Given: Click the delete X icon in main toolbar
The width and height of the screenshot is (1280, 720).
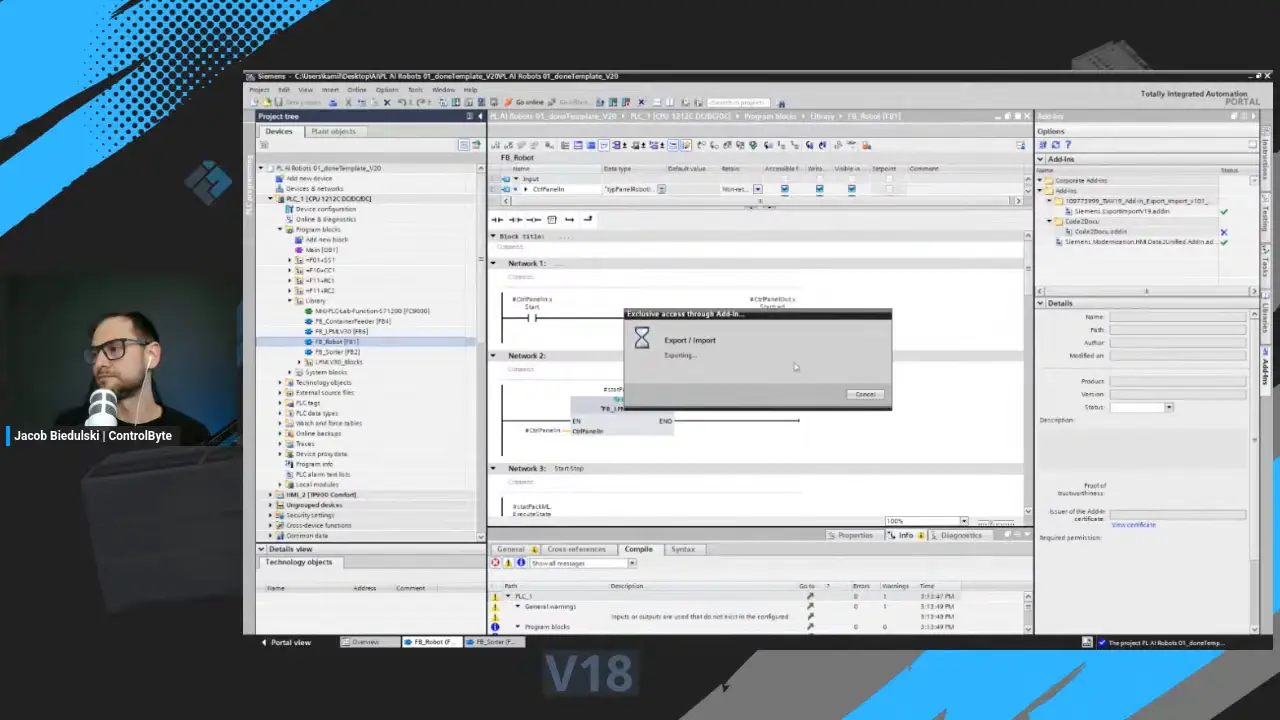Looking at the screenshot, I should click(387, 102).
